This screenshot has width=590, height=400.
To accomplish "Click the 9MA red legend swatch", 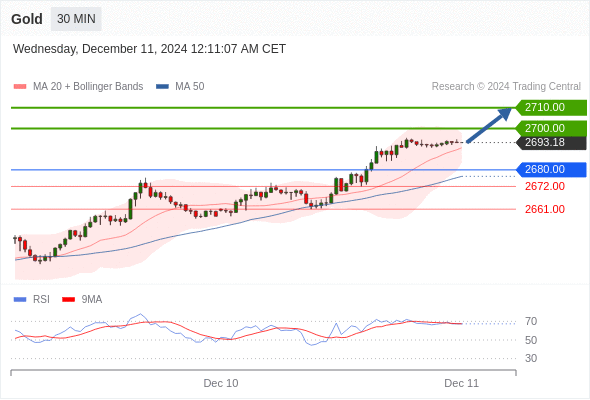I will pos(68,300).
